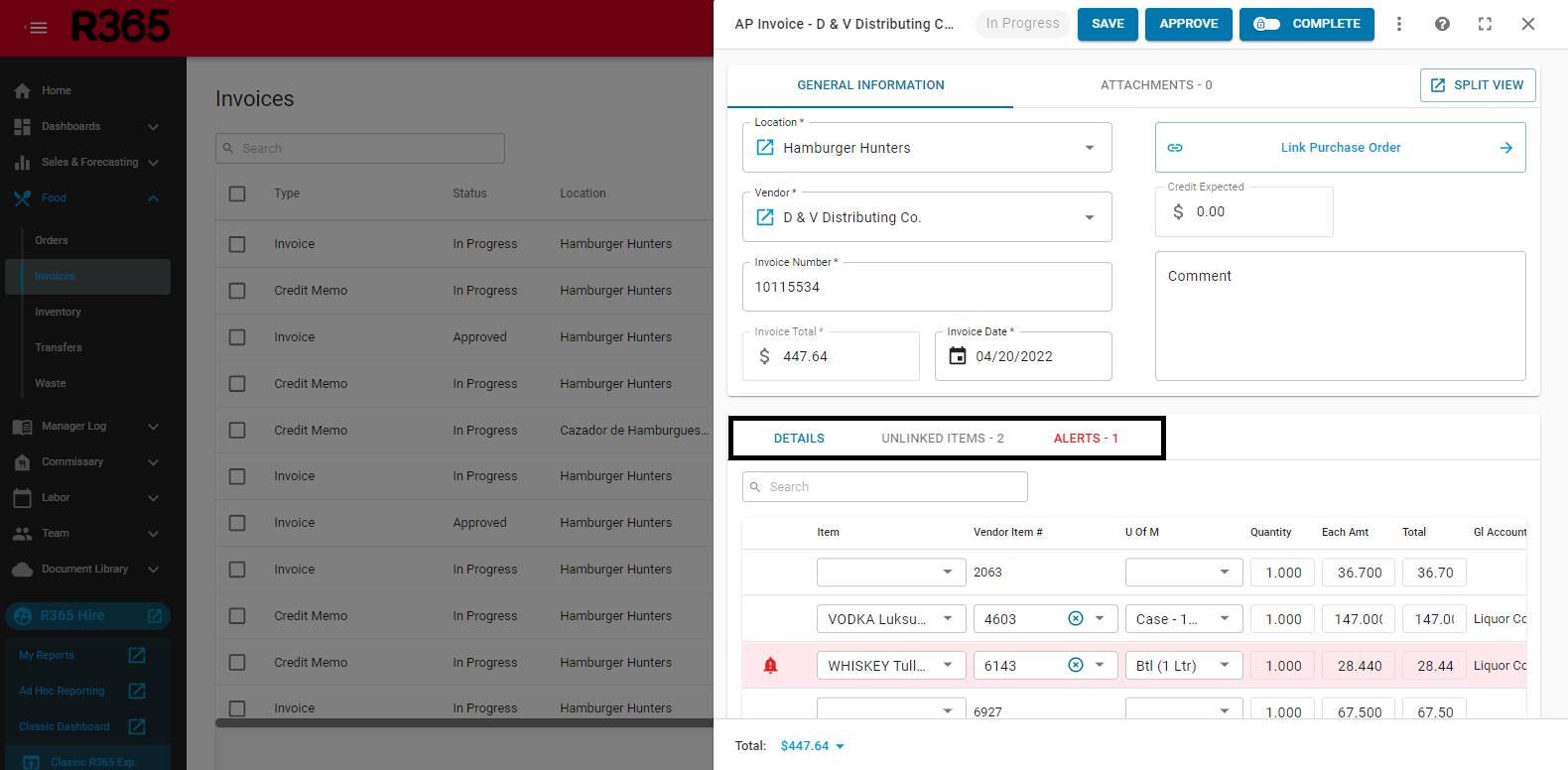The image size is (1568, 770).
Task: Open the more options kebab menu
Action: (1399, 24)
